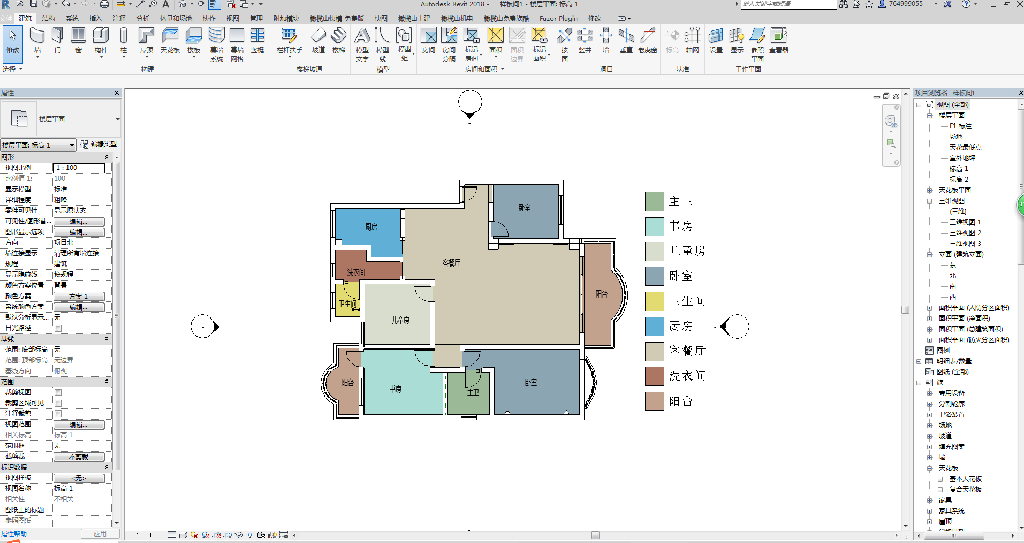This screenshot has height=543, width=1024.
Task: Click the Edit Type button
Action: pyautogui.click(x=99, y=144)
